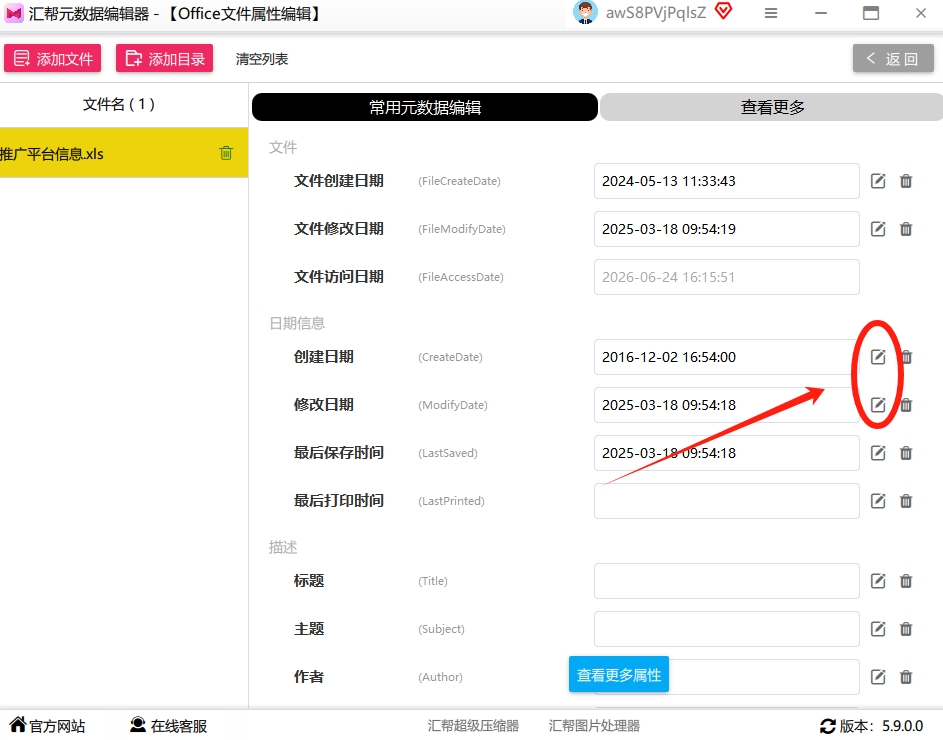Open the hamburger menu in title bar
The height and width of the screenshot is (740, 943).
tap(771, 13)
